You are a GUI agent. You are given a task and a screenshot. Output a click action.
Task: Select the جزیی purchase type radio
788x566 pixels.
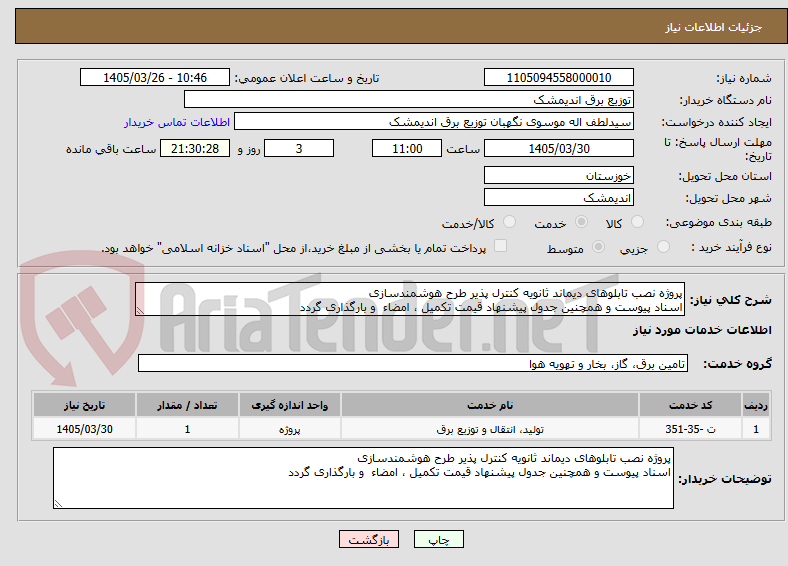663,246
